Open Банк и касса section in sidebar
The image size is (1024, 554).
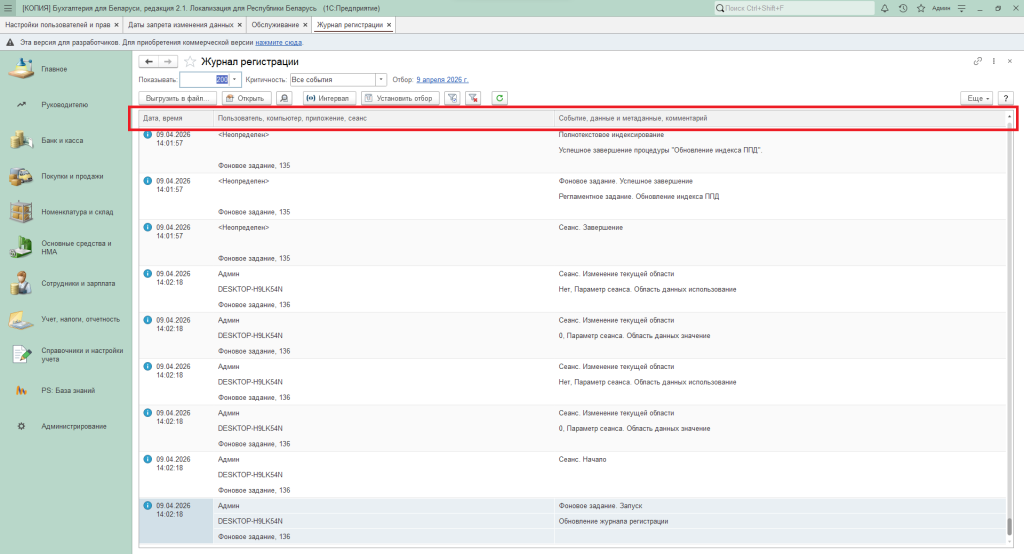point(62,141)
